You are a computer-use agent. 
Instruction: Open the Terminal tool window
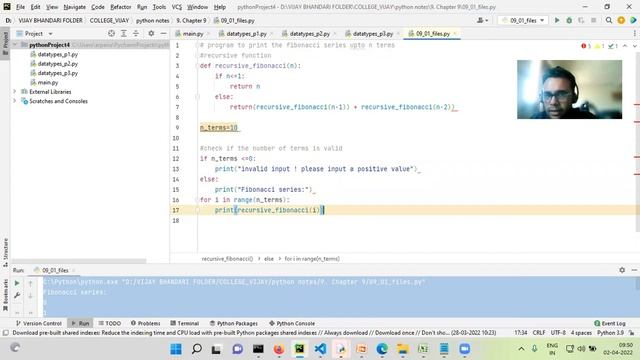(x=184, y=323)
